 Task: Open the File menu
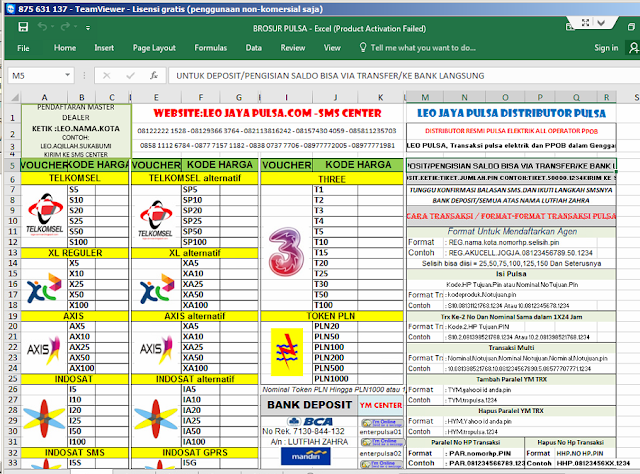pos(23,48)
